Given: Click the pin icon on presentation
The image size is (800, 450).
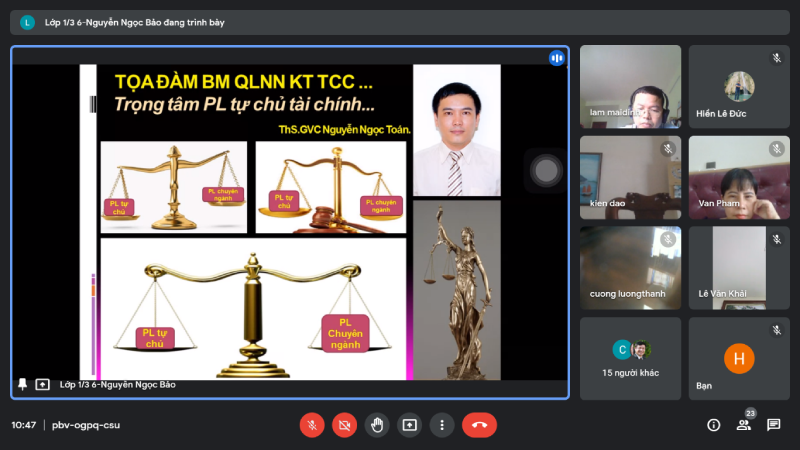Looking at the screenshot, I should tap(23, 384).
